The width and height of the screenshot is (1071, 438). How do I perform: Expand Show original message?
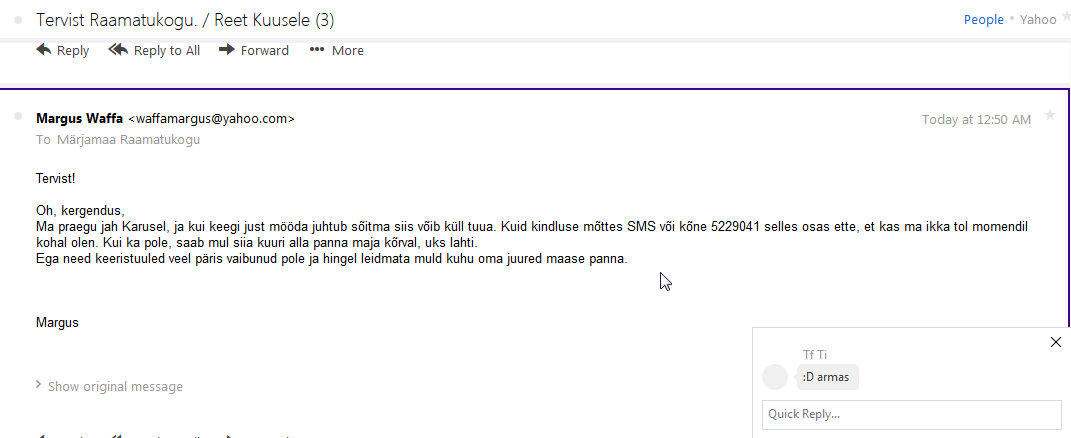115,386
